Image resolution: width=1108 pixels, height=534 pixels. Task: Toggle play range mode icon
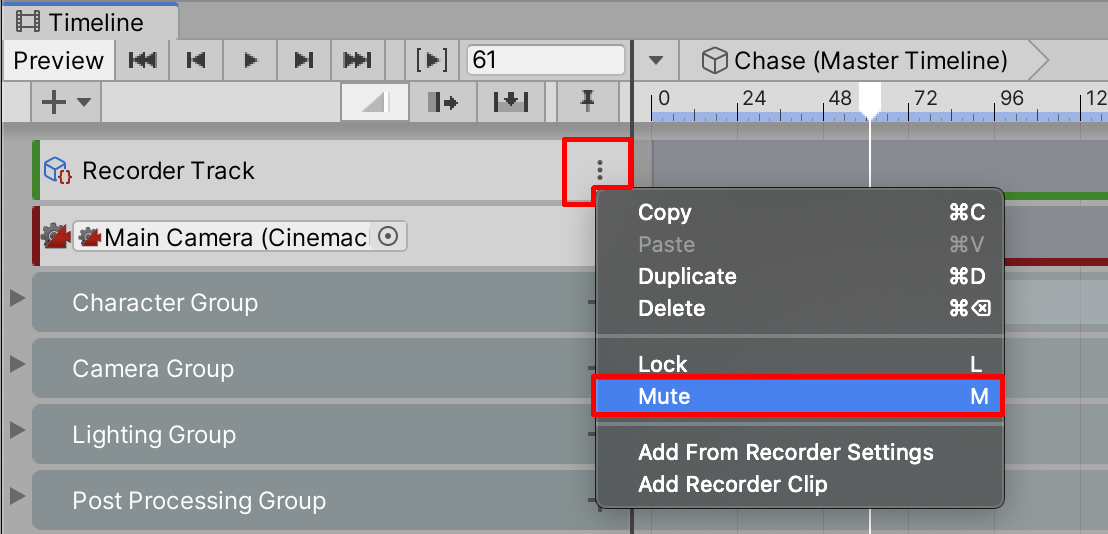[x=432, y=61]
